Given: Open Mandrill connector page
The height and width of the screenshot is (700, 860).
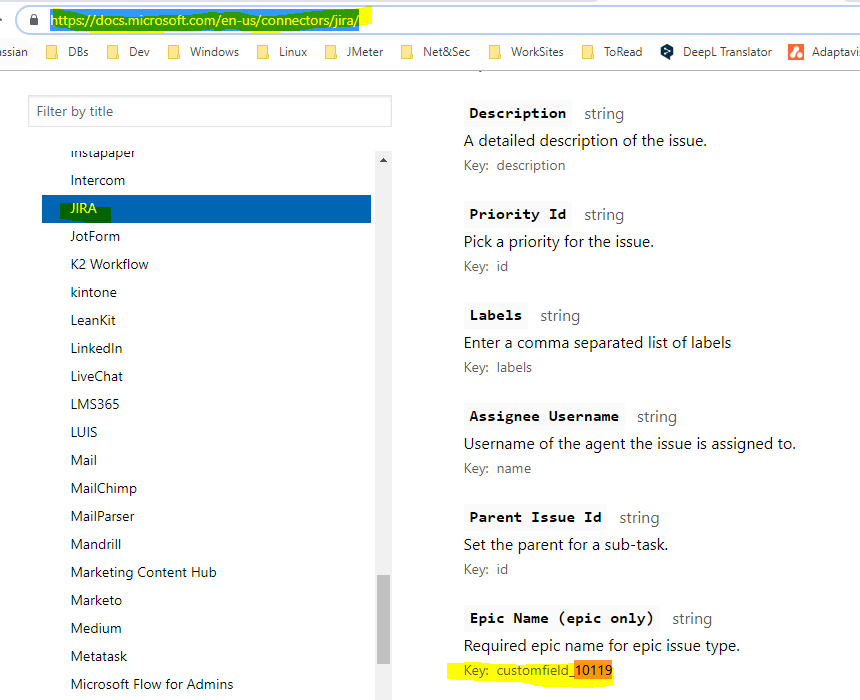Looking at the screenshot, I should click(95, 544).
